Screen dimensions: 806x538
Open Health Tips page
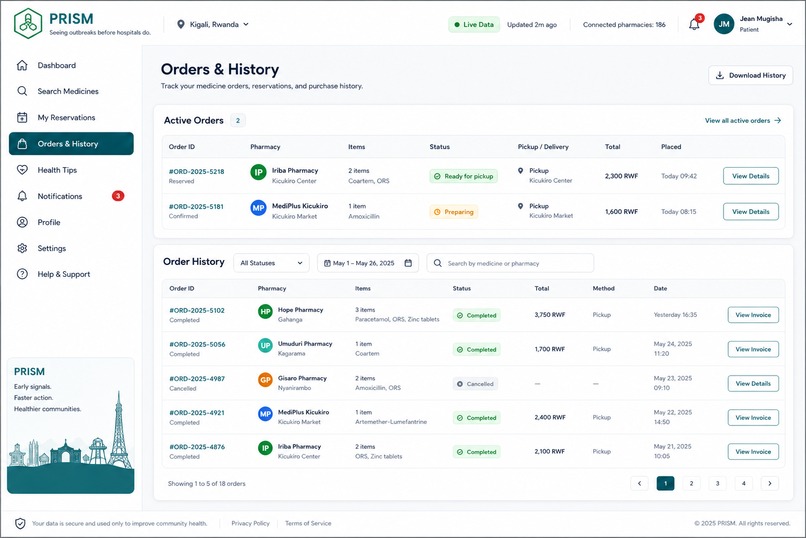pyautogui.click(x=71, y=170)
